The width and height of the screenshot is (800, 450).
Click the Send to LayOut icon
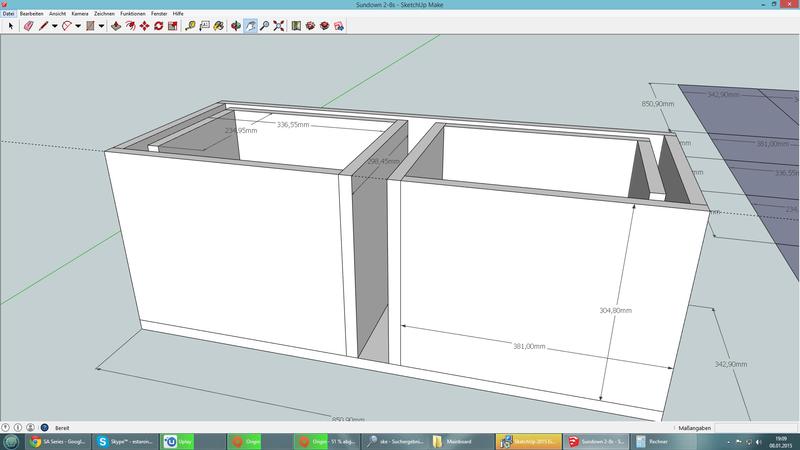tap(339, 26)
